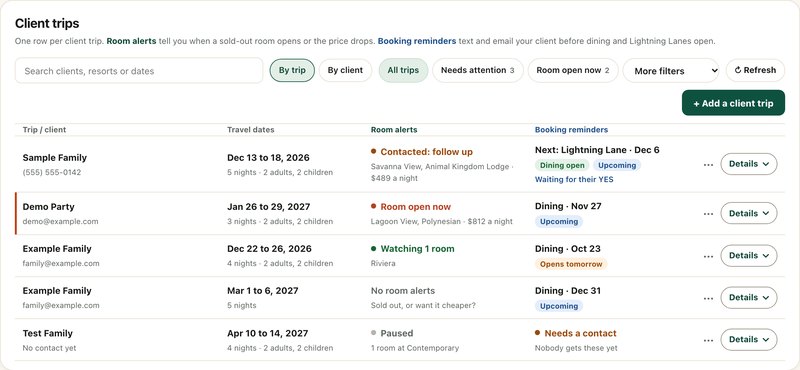Filter by Room open now
Screen dimensions: 800x370
(x=573, y=70)
